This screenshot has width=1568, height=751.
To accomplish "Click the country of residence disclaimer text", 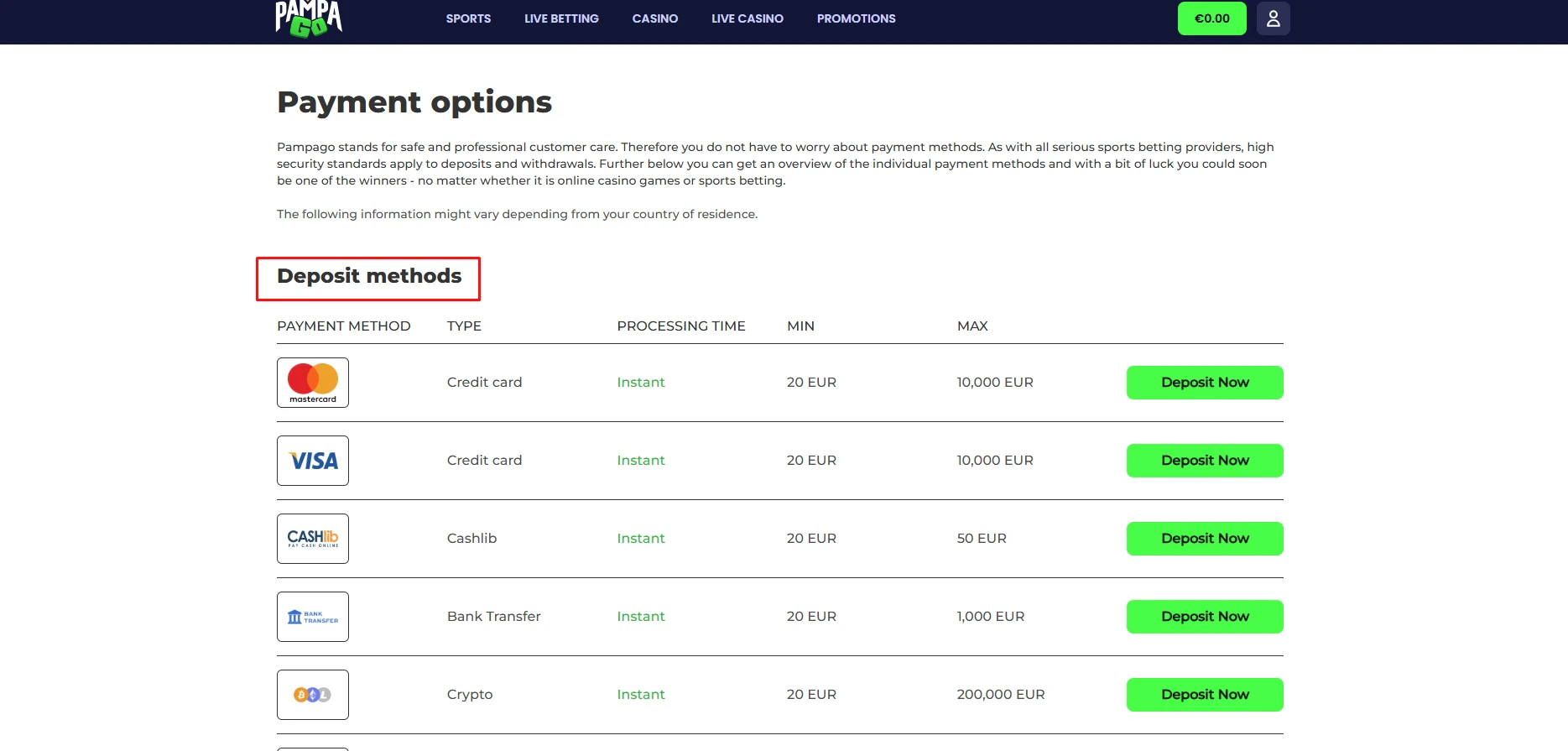I will click(x=517, y=214).
